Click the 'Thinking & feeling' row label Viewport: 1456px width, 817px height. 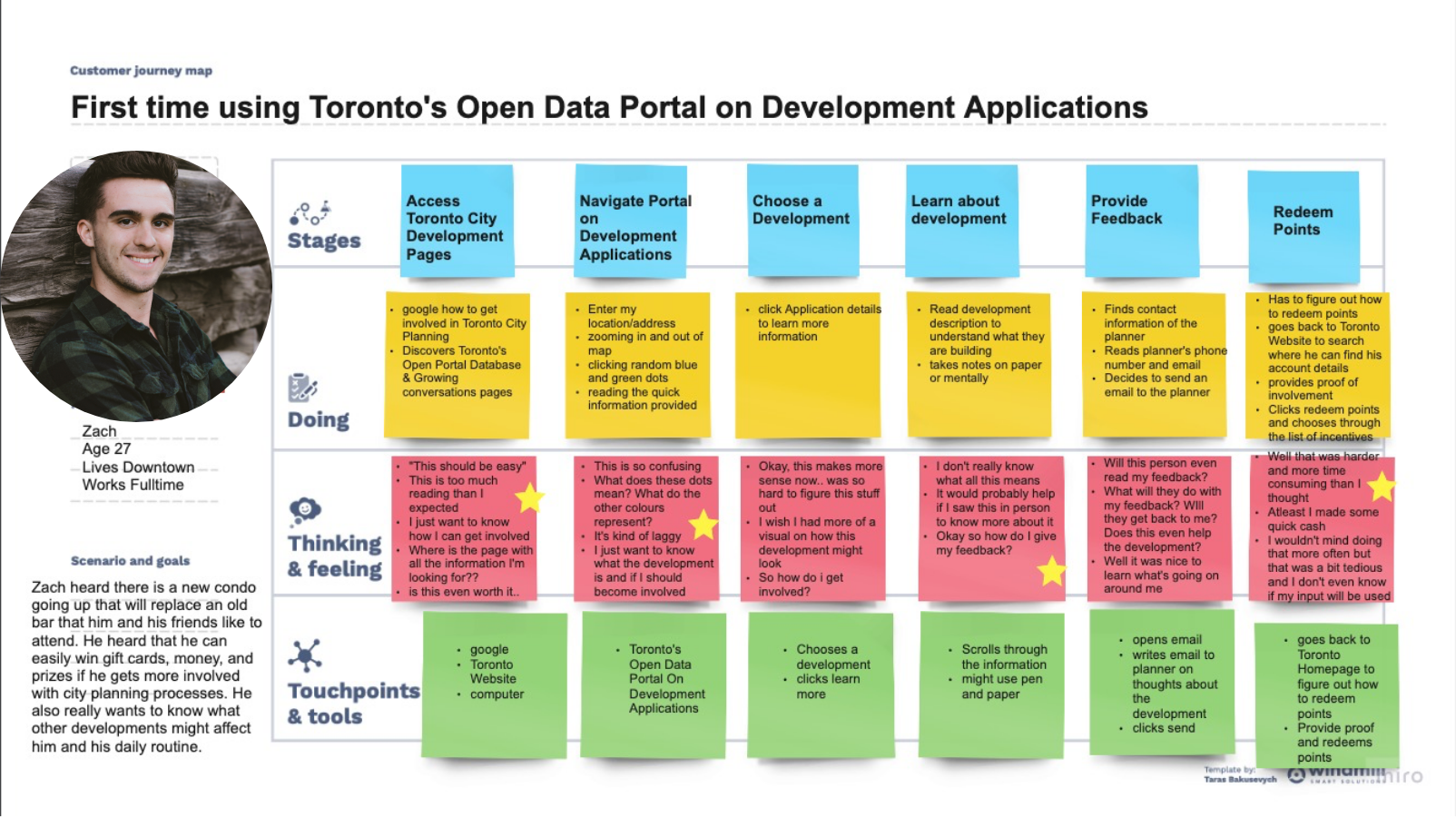(x=335, y=556)
